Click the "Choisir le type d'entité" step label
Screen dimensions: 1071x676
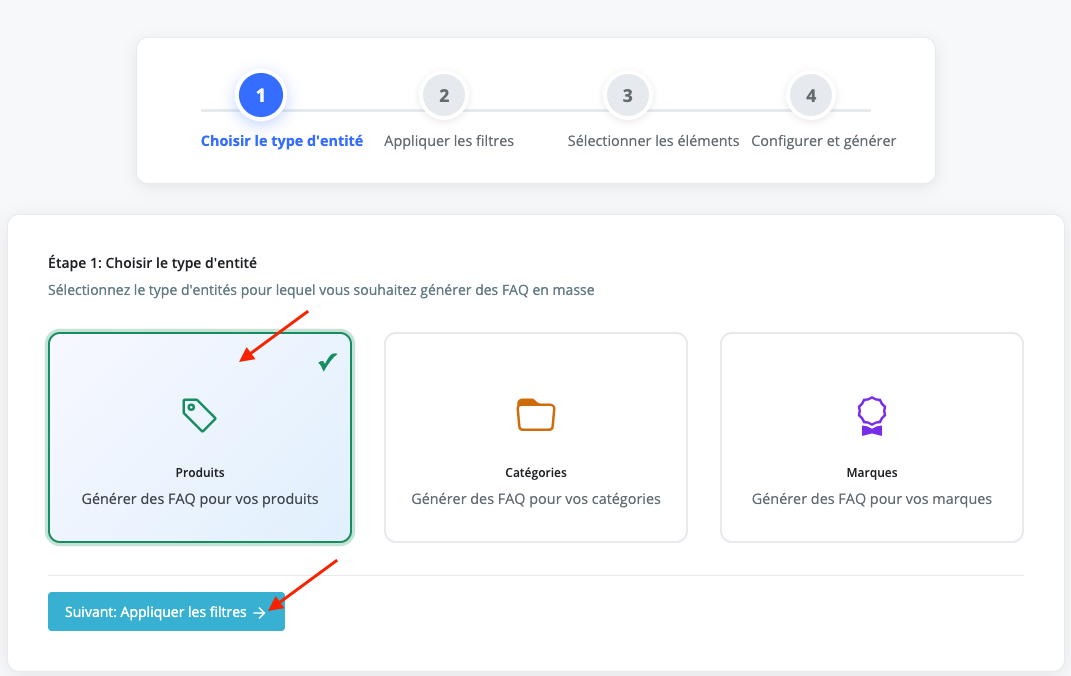pos(282,141)
